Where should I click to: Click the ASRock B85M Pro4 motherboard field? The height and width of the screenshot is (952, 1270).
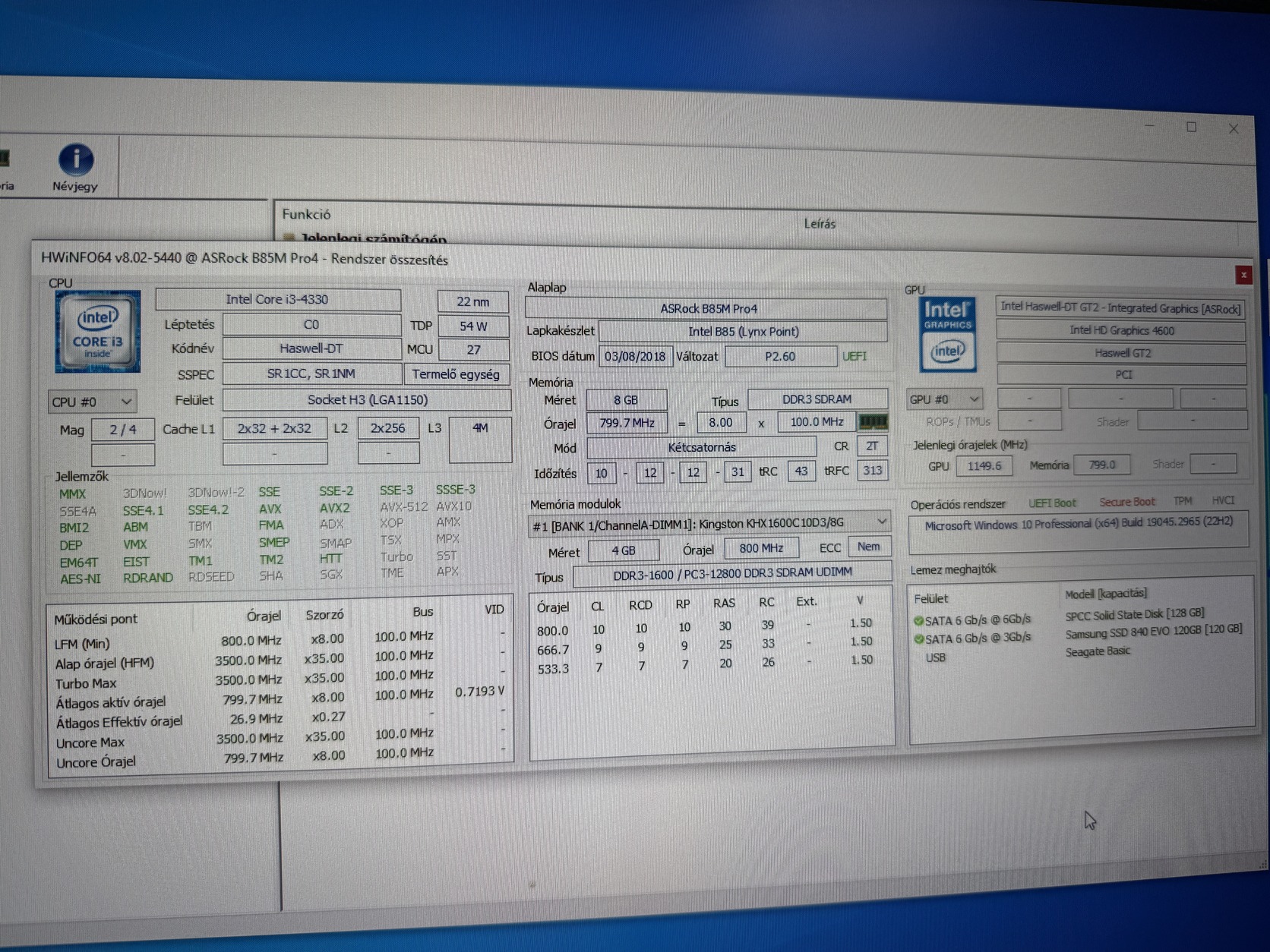pyautogui.click(x=706, y=309)
